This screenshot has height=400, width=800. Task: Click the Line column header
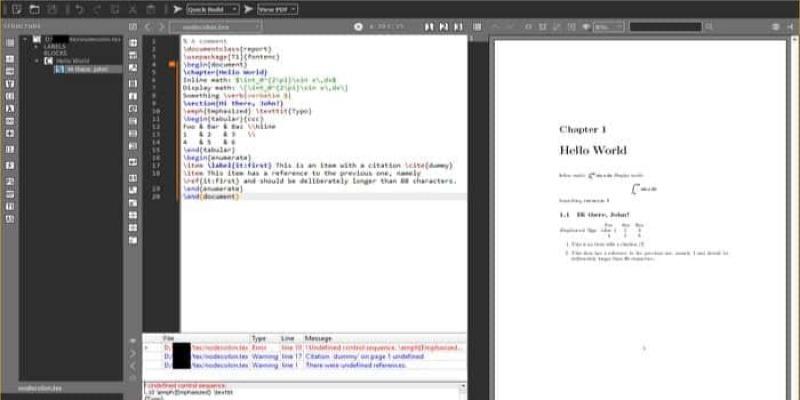[286, 339]
